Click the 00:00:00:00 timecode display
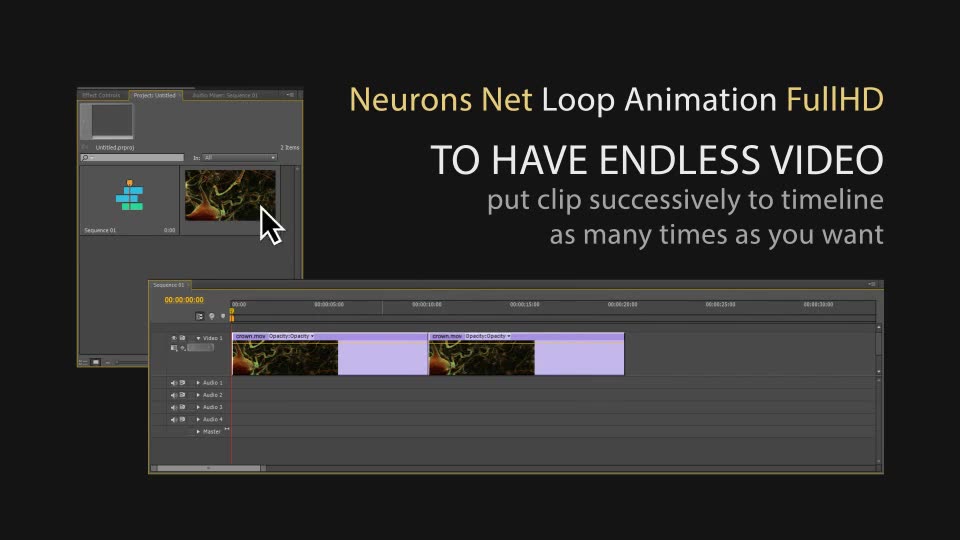 184,300
